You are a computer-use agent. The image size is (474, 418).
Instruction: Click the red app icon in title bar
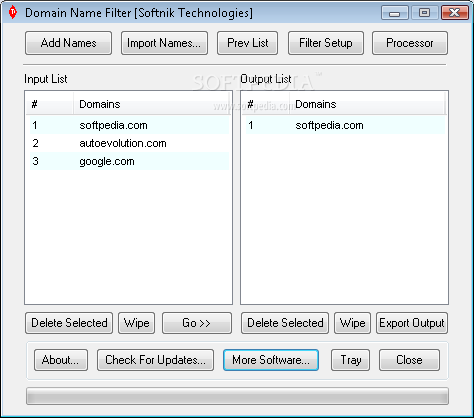click(x=13, y=12)
